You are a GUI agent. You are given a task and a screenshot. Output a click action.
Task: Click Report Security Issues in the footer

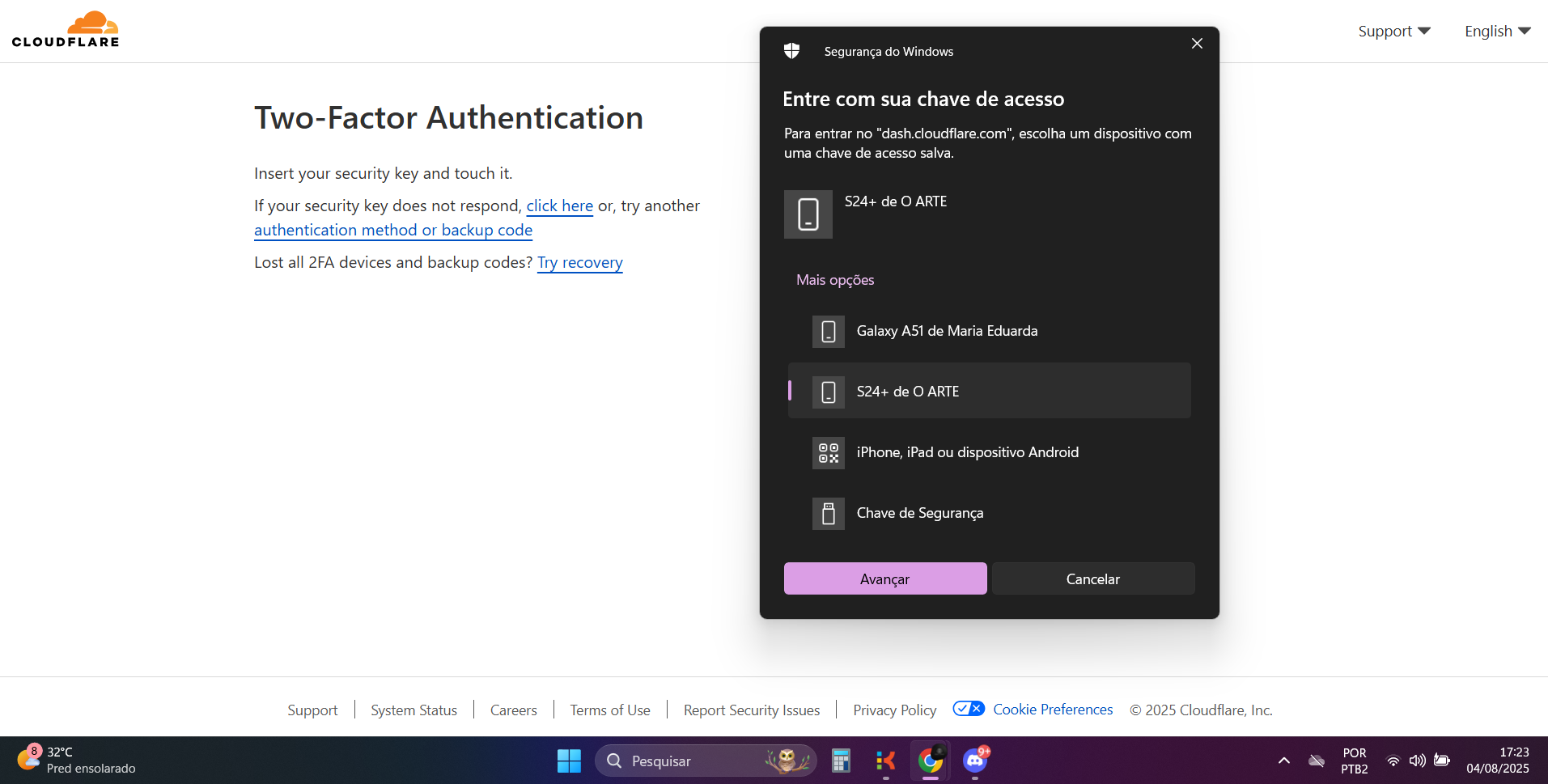[x=752, y=710]
